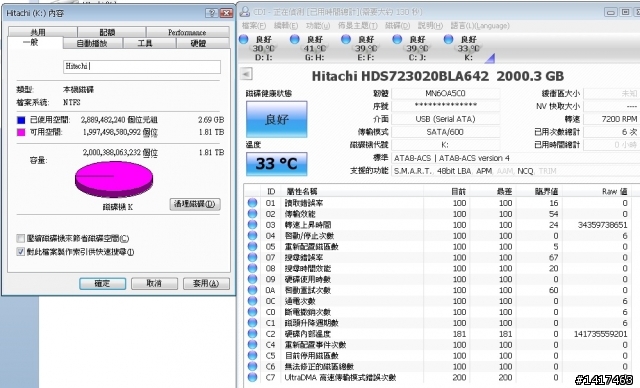640x388 pixels.
Task: Click the 清理磁碟(D) button
Action: click(x=195, y=204)
